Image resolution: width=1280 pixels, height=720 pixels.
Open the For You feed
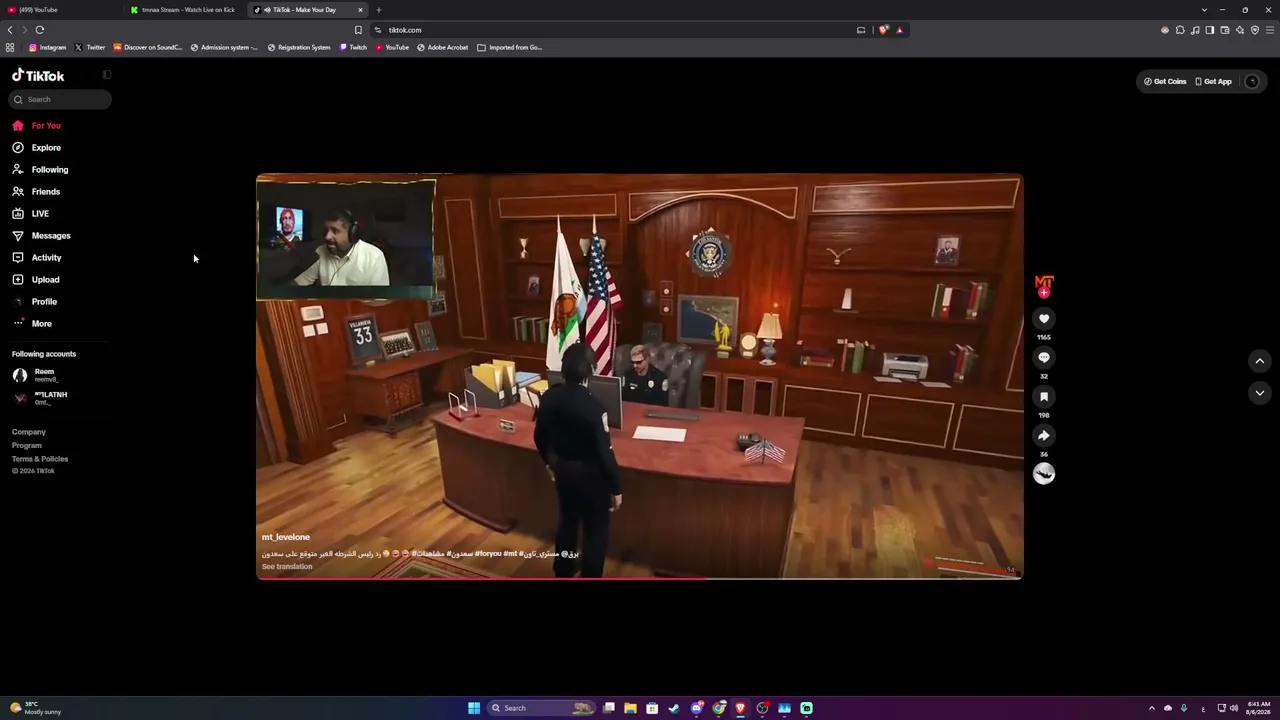tap(37, 126)
